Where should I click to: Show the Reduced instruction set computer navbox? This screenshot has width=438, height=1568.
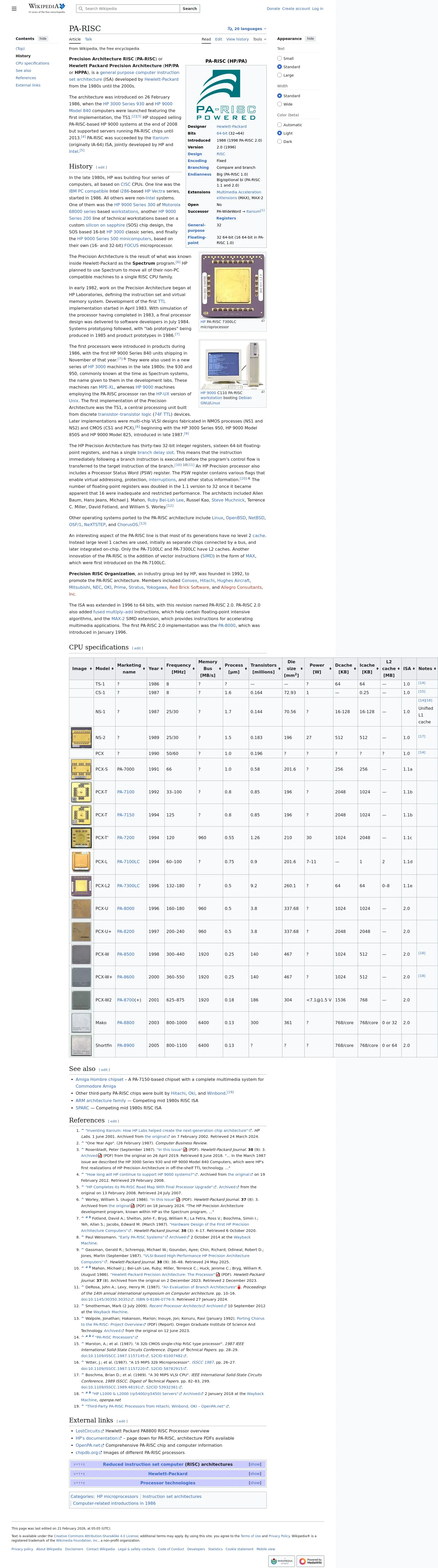pos(255,1464)
